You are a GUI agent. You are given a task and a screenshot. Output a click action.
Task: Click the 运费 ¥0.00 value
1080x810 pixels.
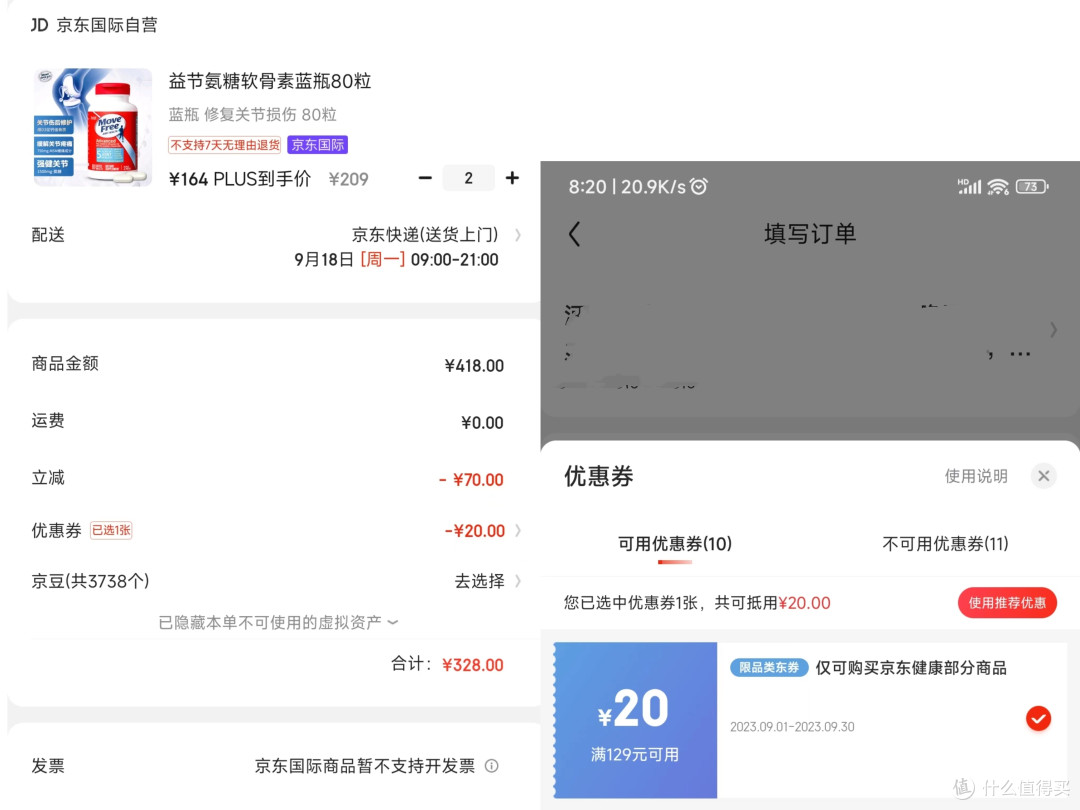(482, 422)
